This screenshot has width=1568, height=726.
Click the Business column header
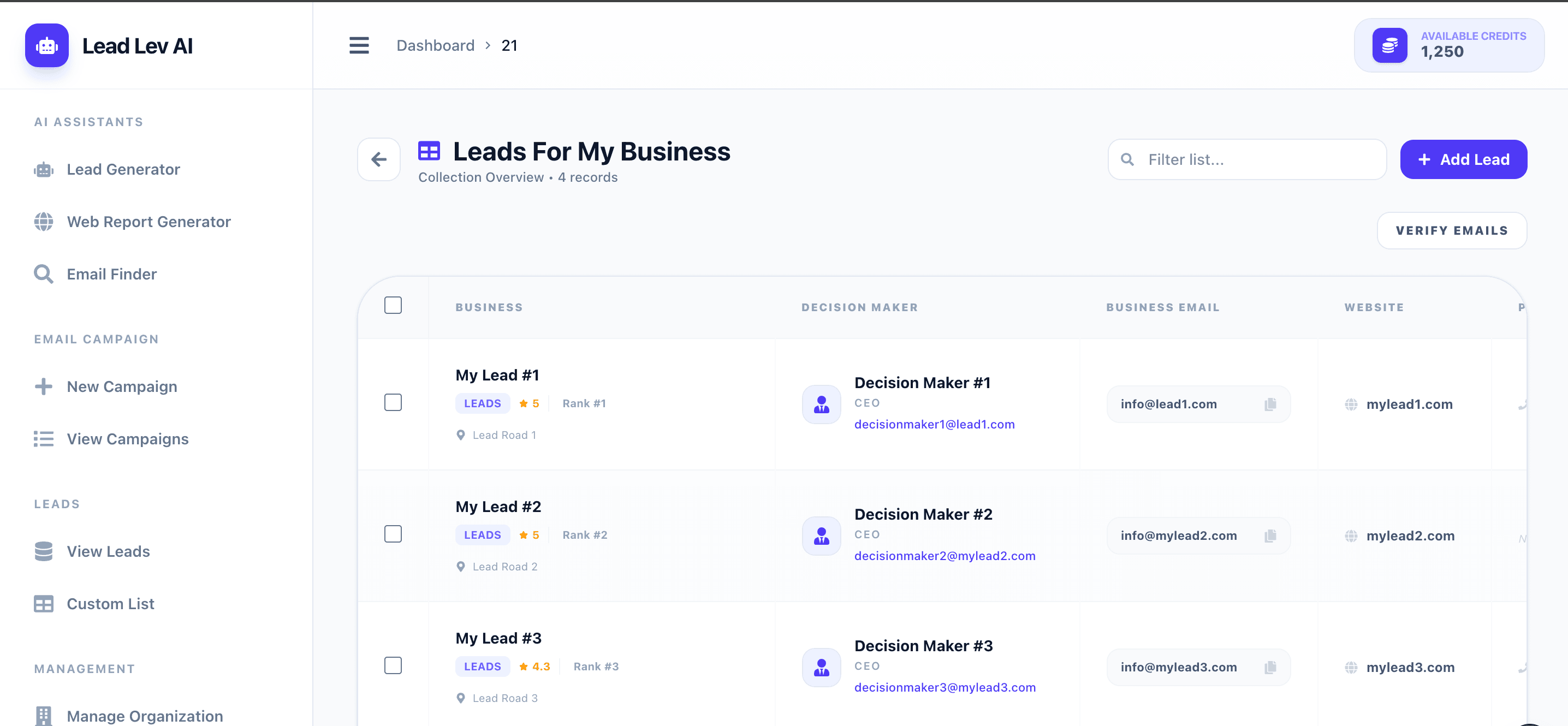[489, 307]
